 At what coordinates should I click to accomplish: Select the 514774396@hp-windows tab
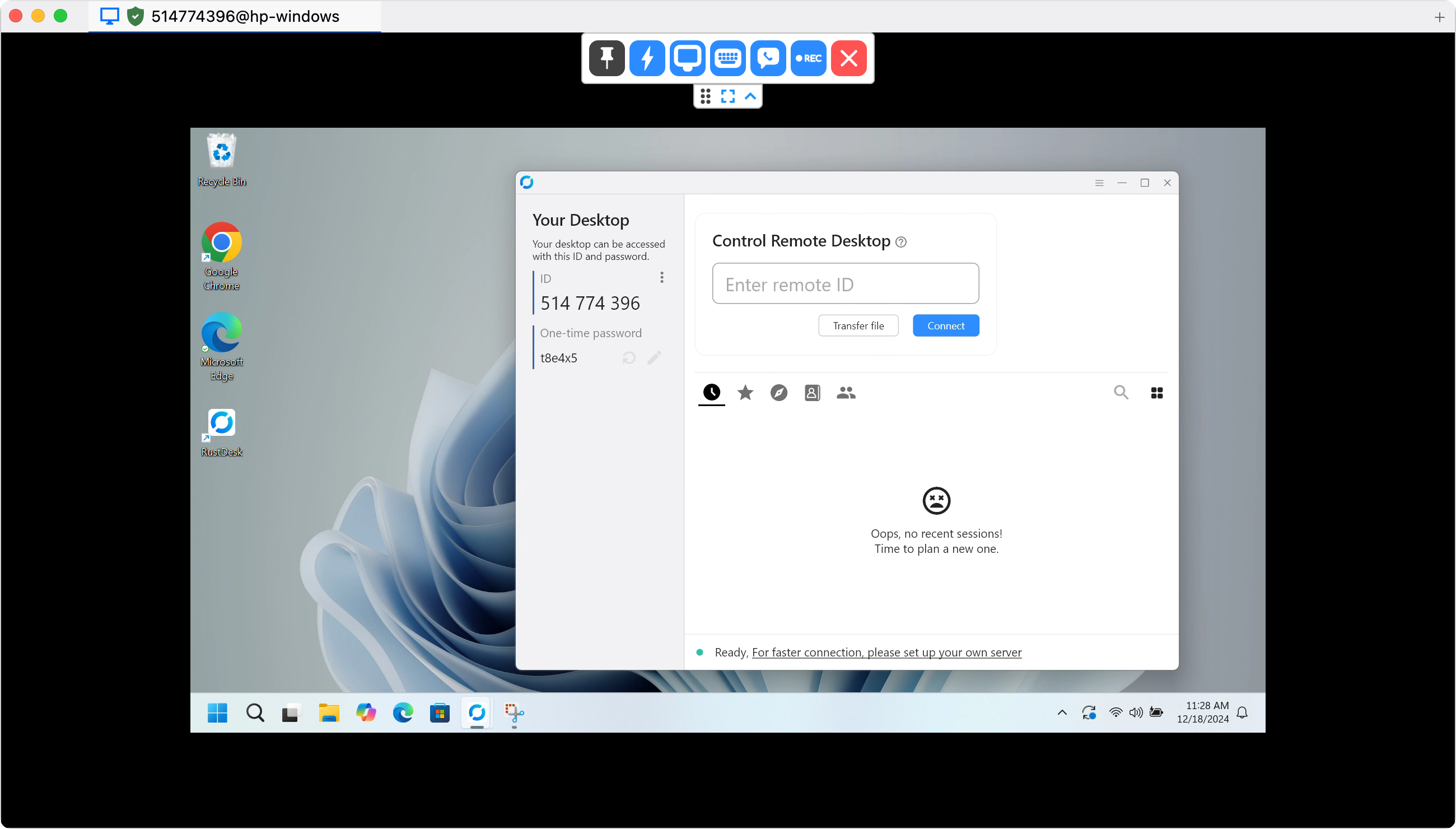tap(235, 16)
